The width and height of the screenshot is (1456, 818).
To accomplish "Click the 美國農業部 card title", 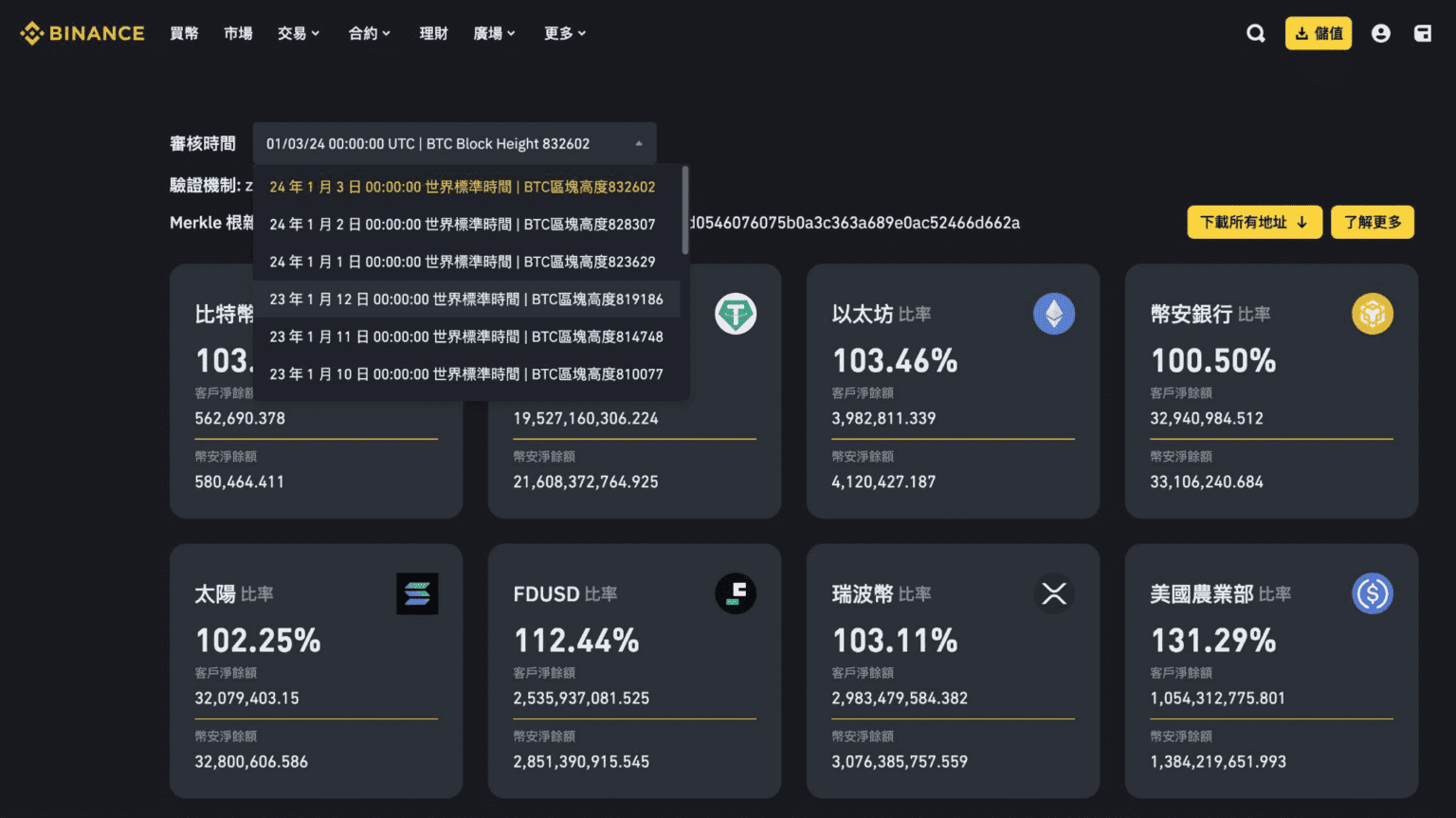I will click(x=1202, y=593).
